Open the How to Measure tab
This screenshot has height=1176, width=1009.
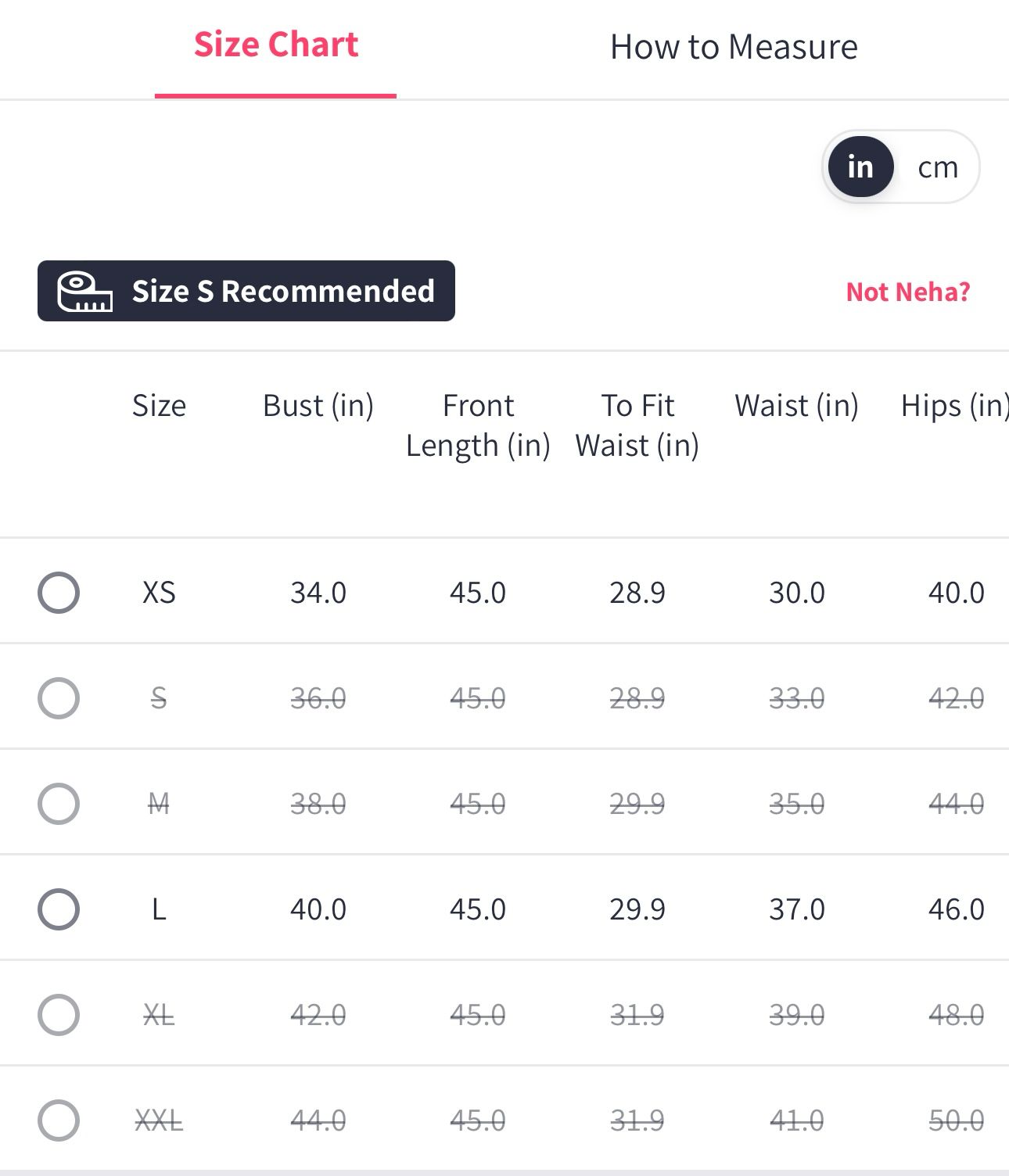[x=733, y=47]
